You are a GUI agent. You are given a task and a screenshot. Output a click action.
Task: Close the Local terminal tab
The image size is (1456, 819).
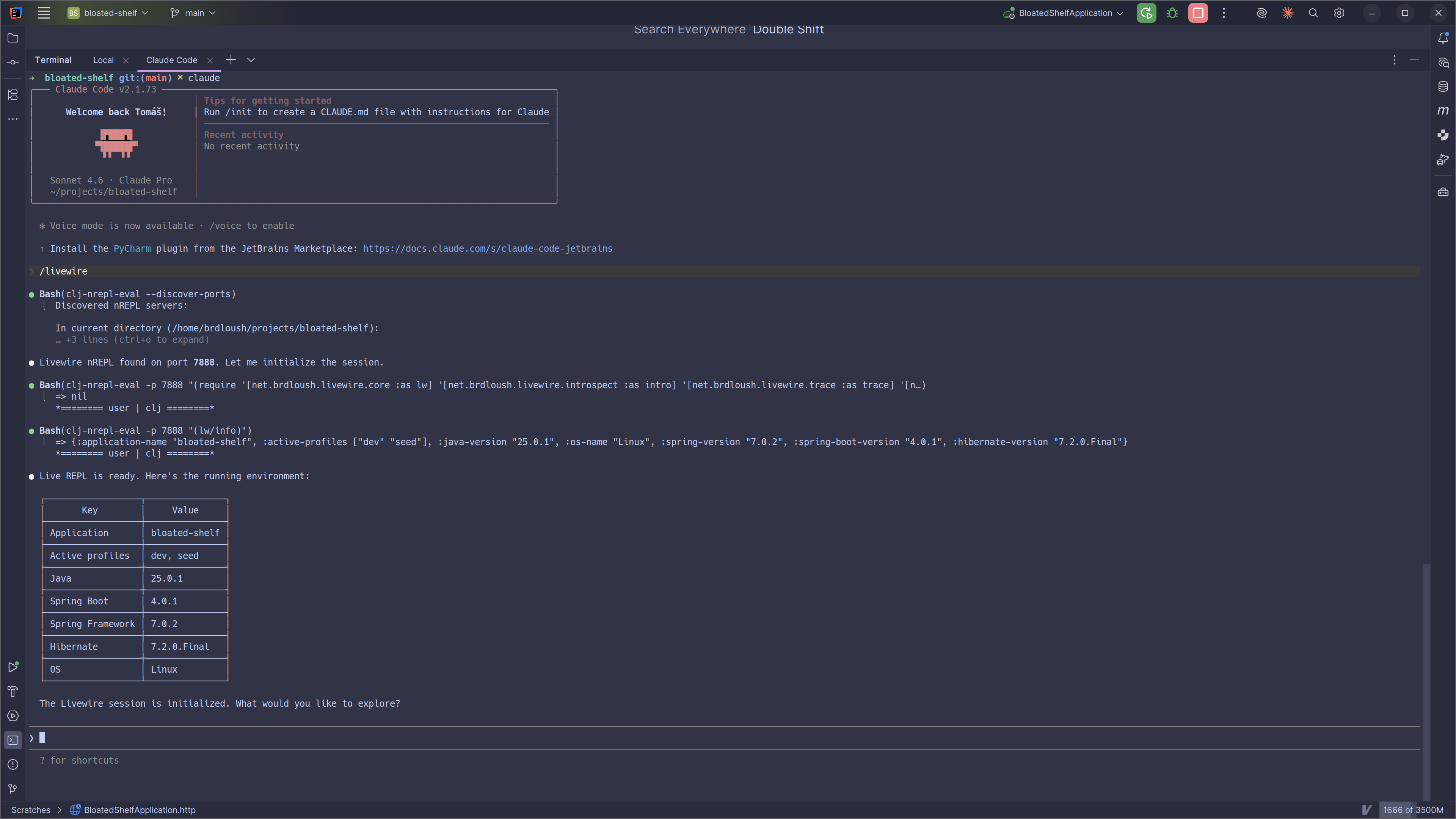(x=126, y=61)
